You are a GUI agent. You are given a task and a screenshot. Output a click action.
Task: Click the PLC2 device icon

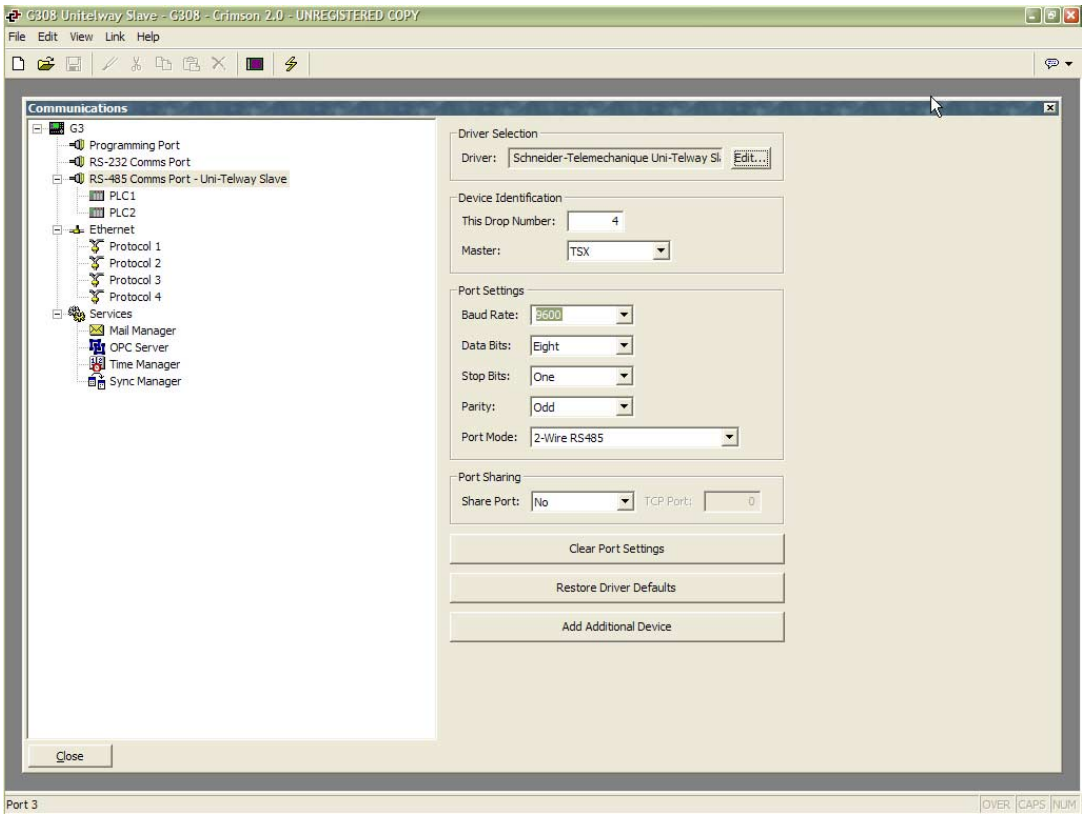tap(97, 212)
